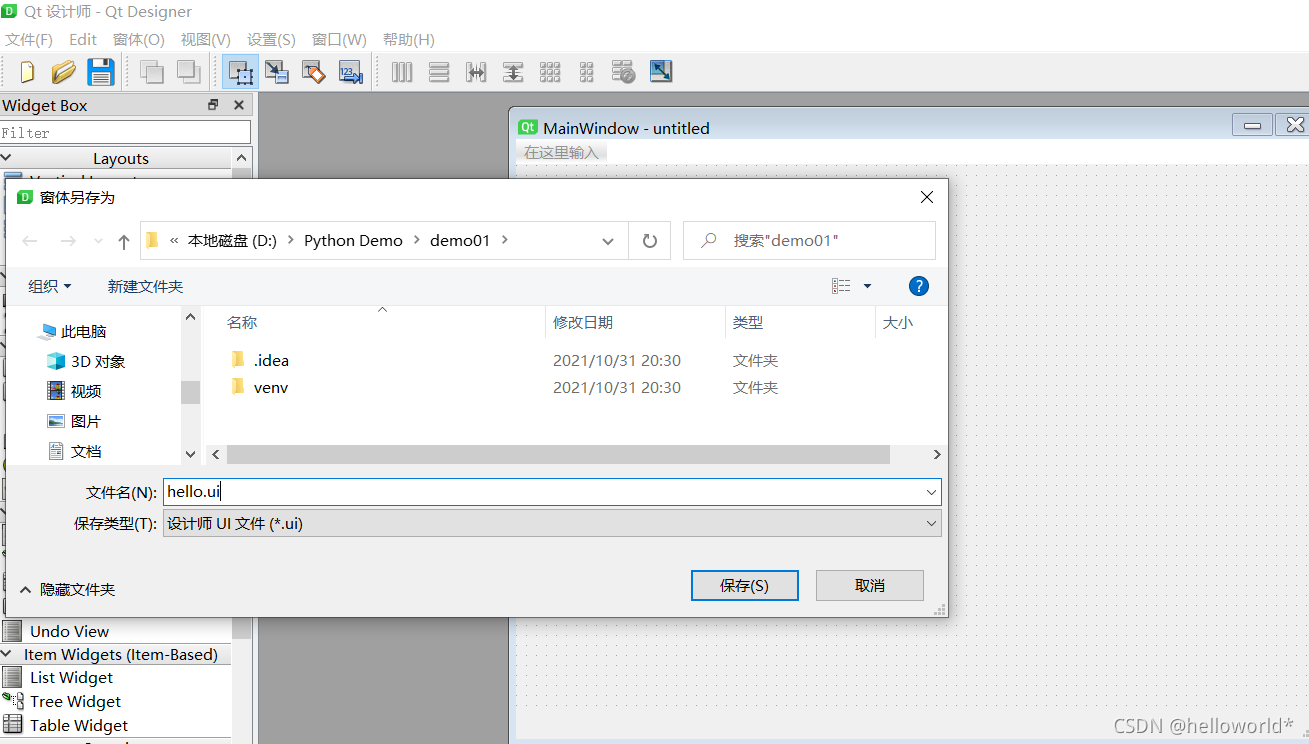
Task: Select the Edit Widgets mode icon
Action: (240, 72)
